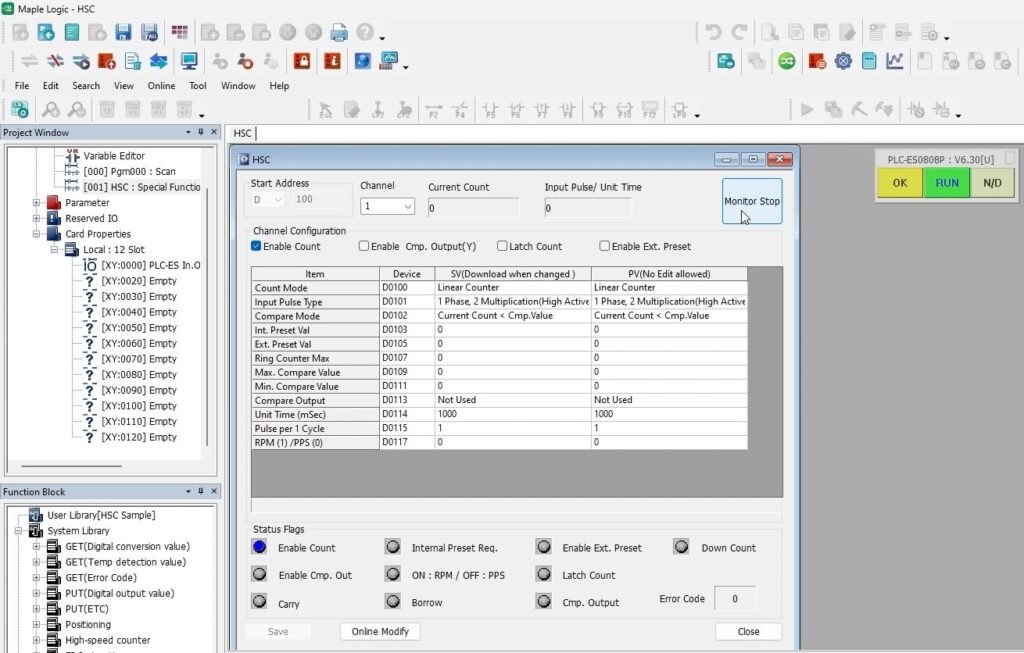Click the teal document icon in the top toolbar
1024x653 pixels.
pos(72,32)
